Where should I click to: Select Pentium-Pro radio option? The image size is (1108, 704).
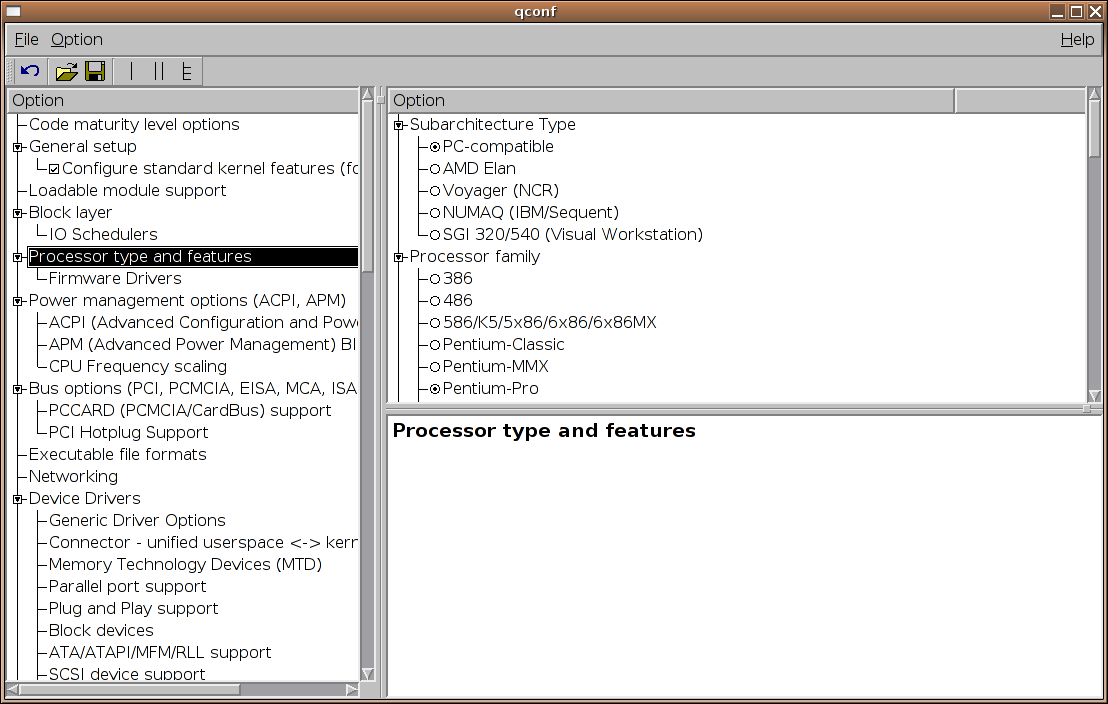point(435,389)
